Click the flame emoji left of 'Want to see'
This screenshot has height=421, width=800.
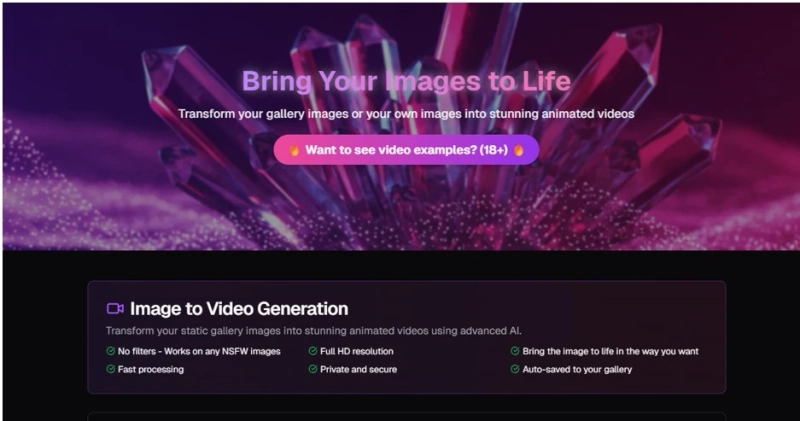point(294,150)
